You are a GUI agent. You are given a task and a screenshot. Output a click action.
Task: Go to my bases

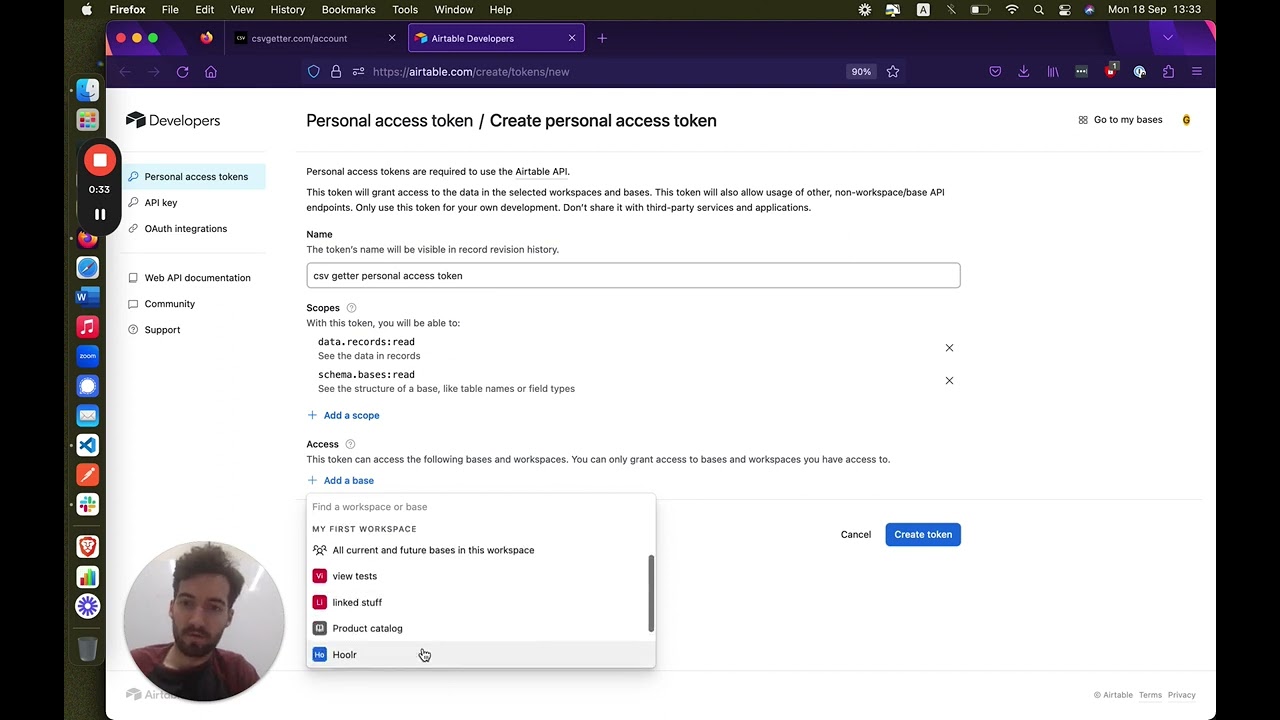pos(1120,120)
